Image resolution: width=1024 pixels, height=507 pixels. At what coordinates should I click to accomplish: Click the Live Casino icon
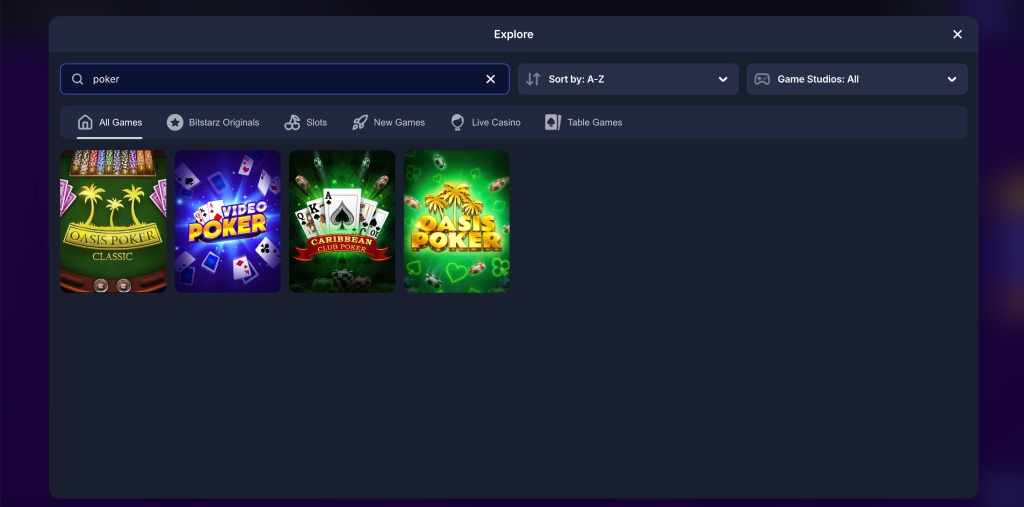(x=458, y=122)
